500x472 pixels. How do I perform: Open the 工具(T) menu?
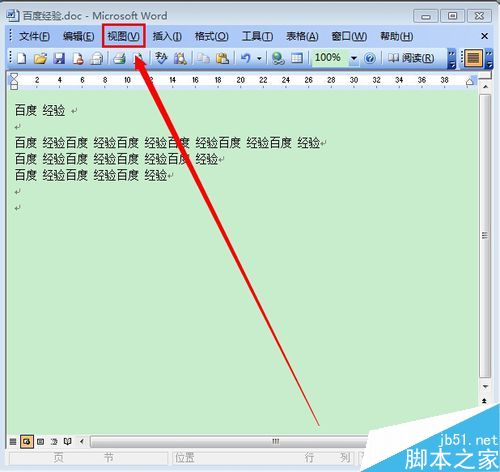[x=257, y=36]
